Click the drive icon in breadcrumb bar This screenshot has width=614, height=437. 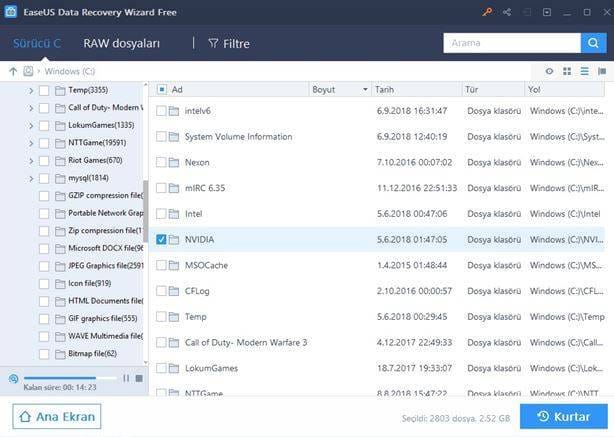[x=28, y=71]
